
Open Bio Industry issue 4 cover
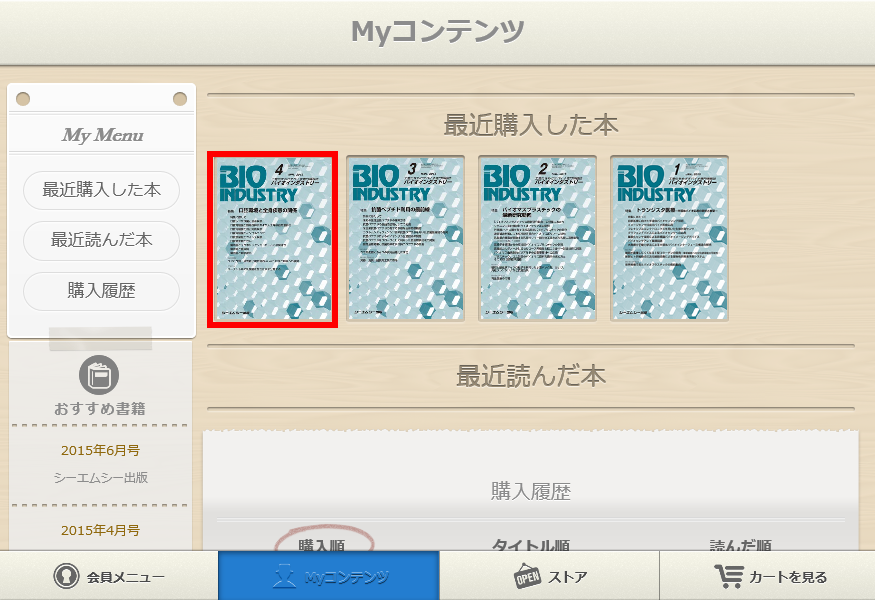[272, 239]
